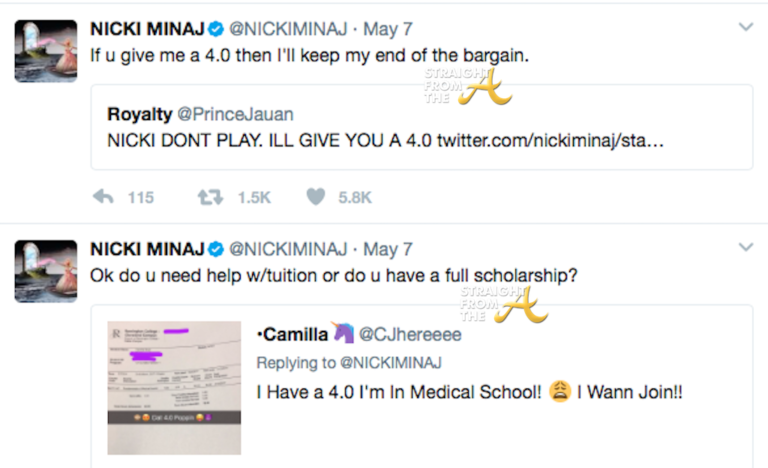Click the Camilla display name
This screenshot has width=768, height=468.
pos(296,335)
